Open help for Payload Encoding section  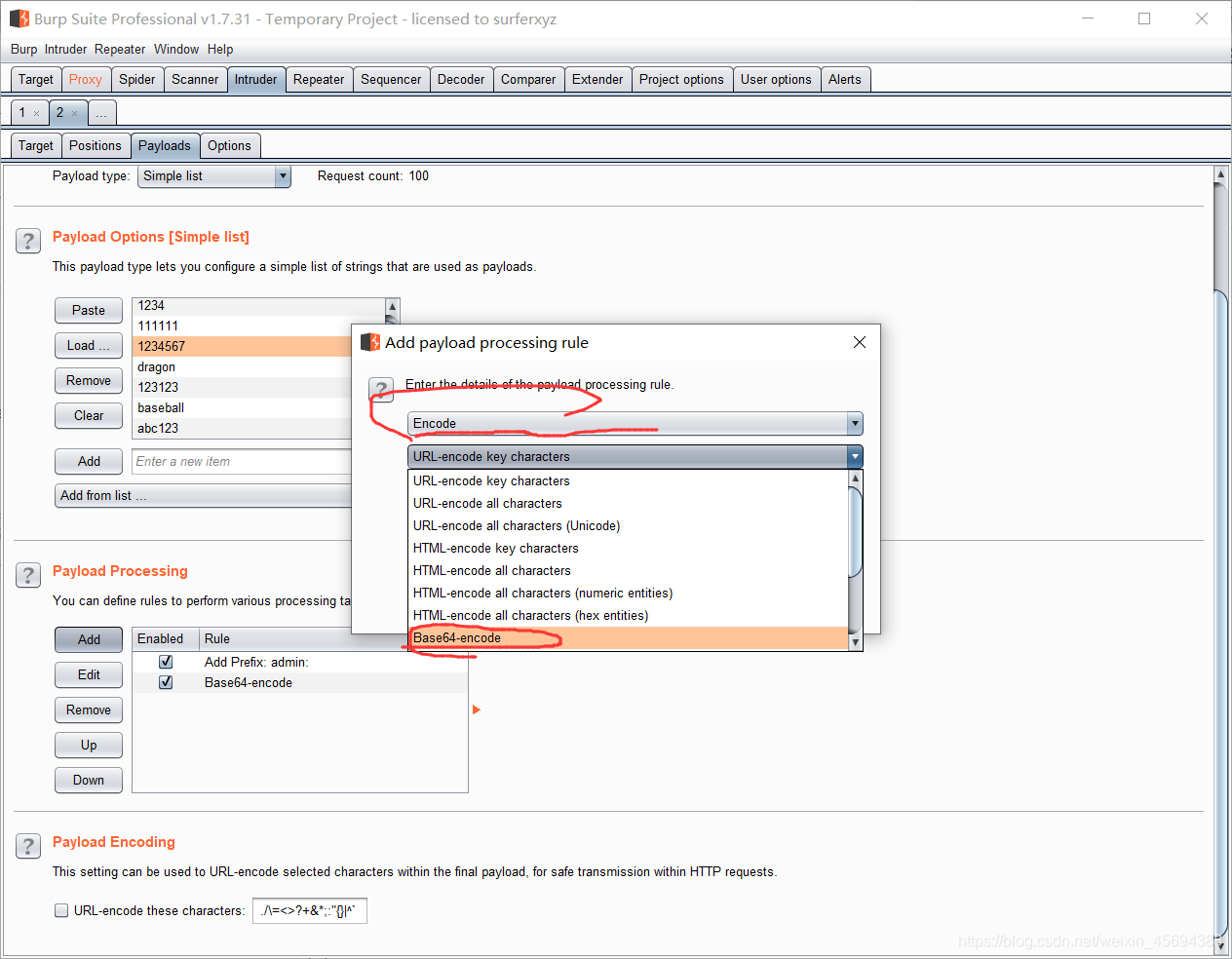(x=28, y=846)
